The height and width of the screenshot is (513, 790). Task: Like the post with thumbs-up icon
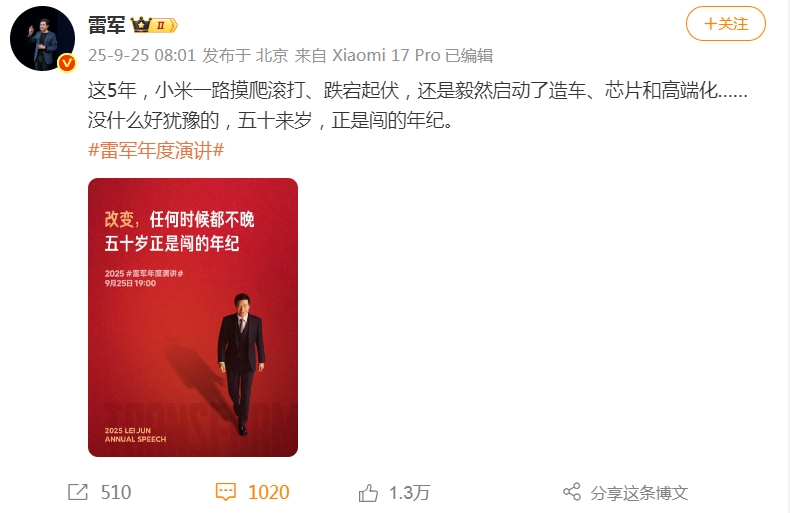(x=368, y=493)
